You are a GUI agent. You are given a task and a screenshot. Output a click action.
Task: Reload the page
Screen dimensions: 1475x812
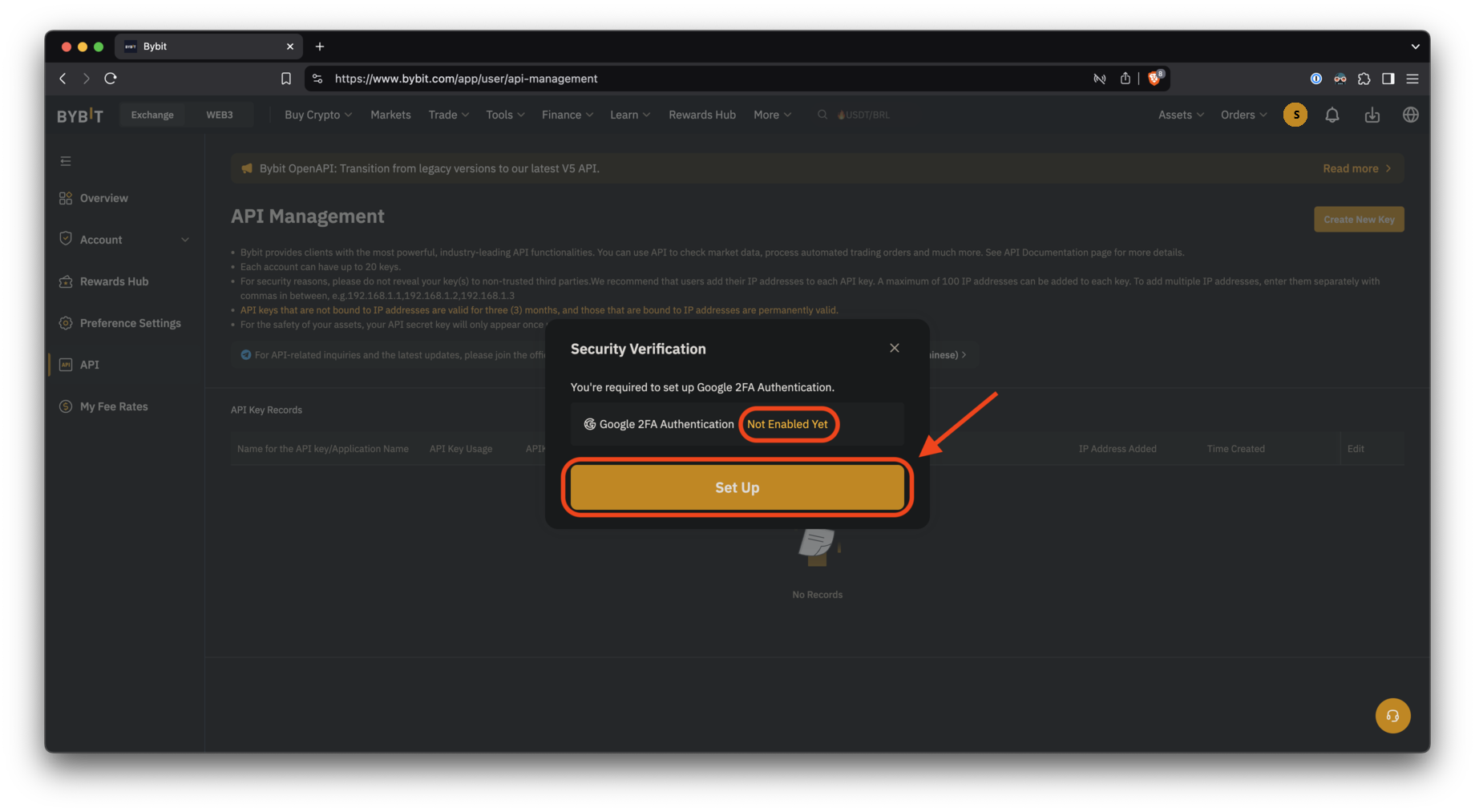111,79
